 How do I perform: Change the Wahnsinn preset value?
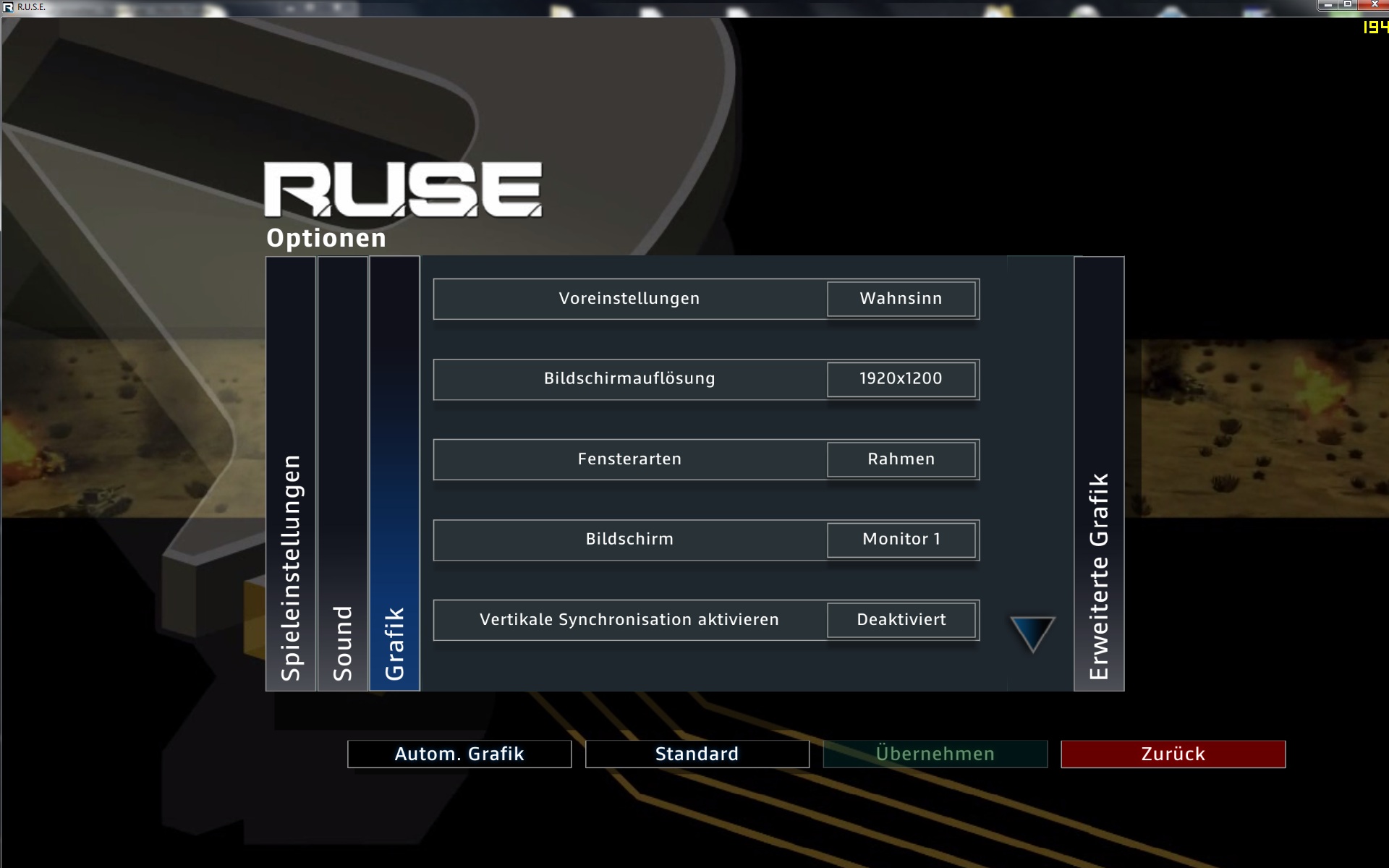click(x=901, y=299)
